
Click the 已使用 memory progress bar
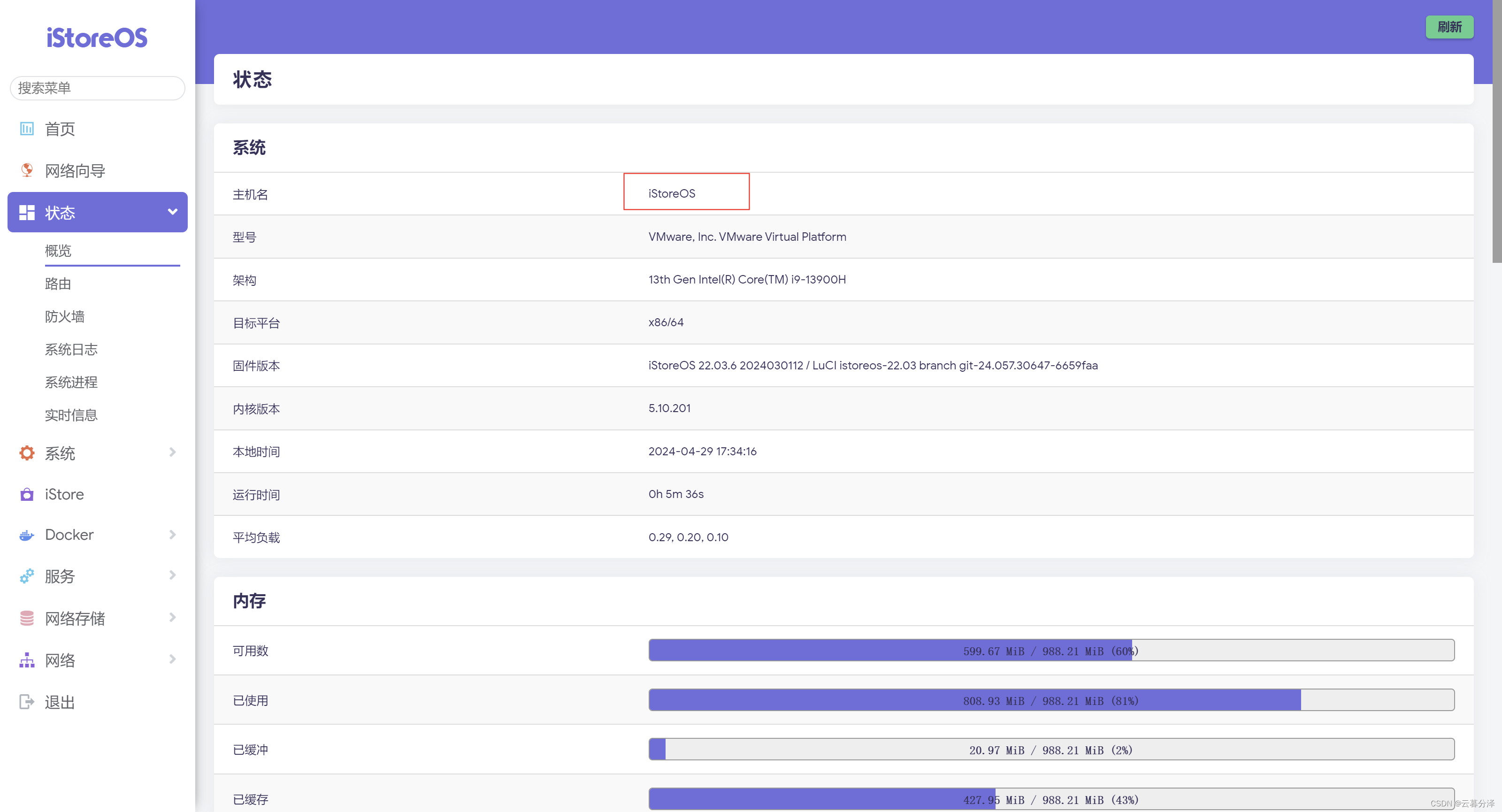click(1051, 700)
